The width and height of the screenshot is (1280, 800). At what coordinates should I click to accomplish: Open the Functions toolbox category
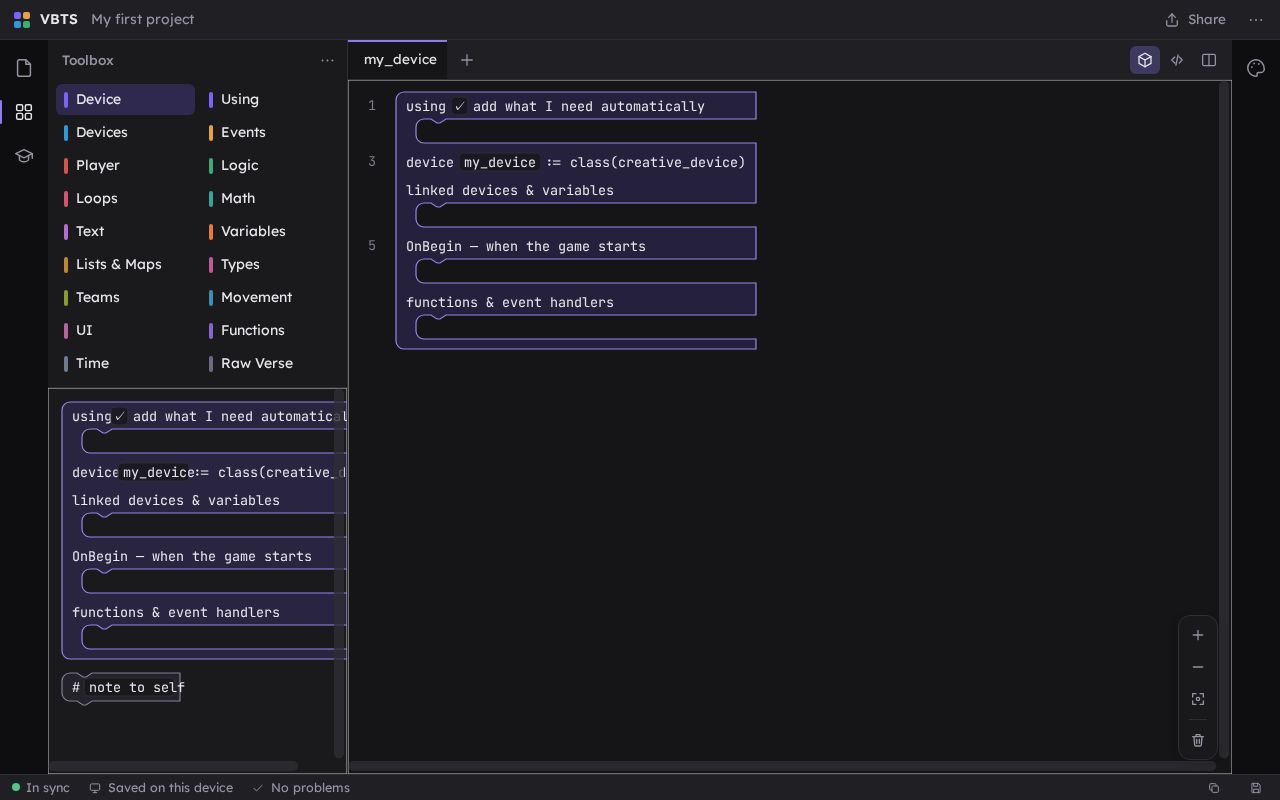click(x=270, y=330)
